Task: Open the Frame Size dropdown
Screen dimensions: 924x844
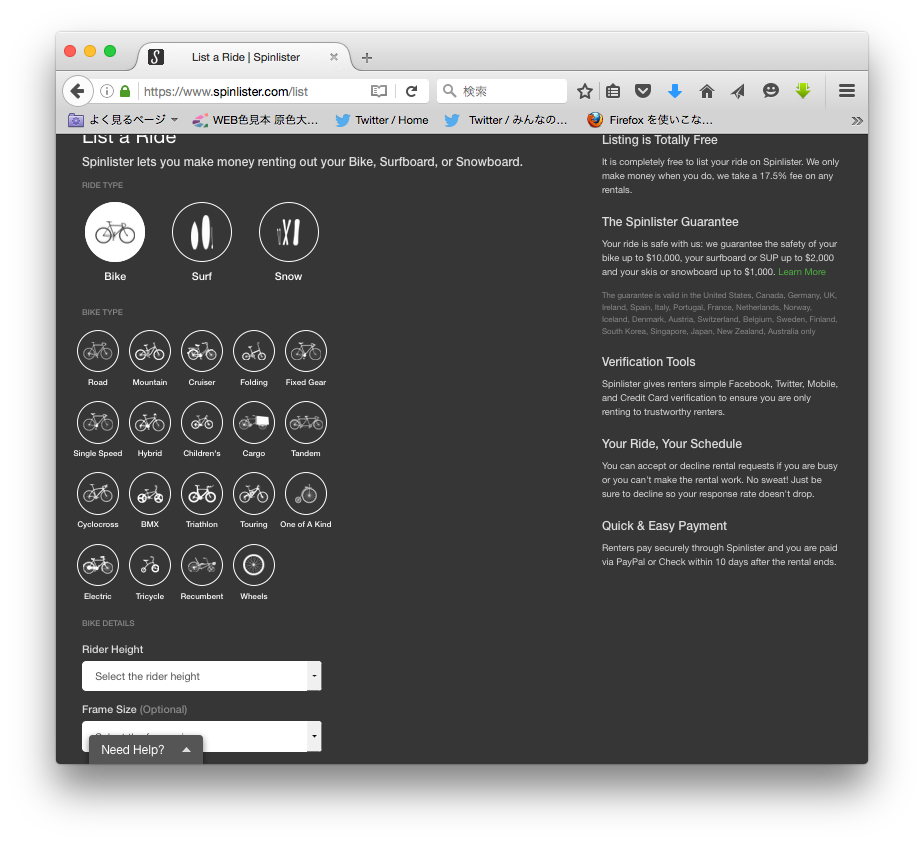Action: (x=202, y=736)
